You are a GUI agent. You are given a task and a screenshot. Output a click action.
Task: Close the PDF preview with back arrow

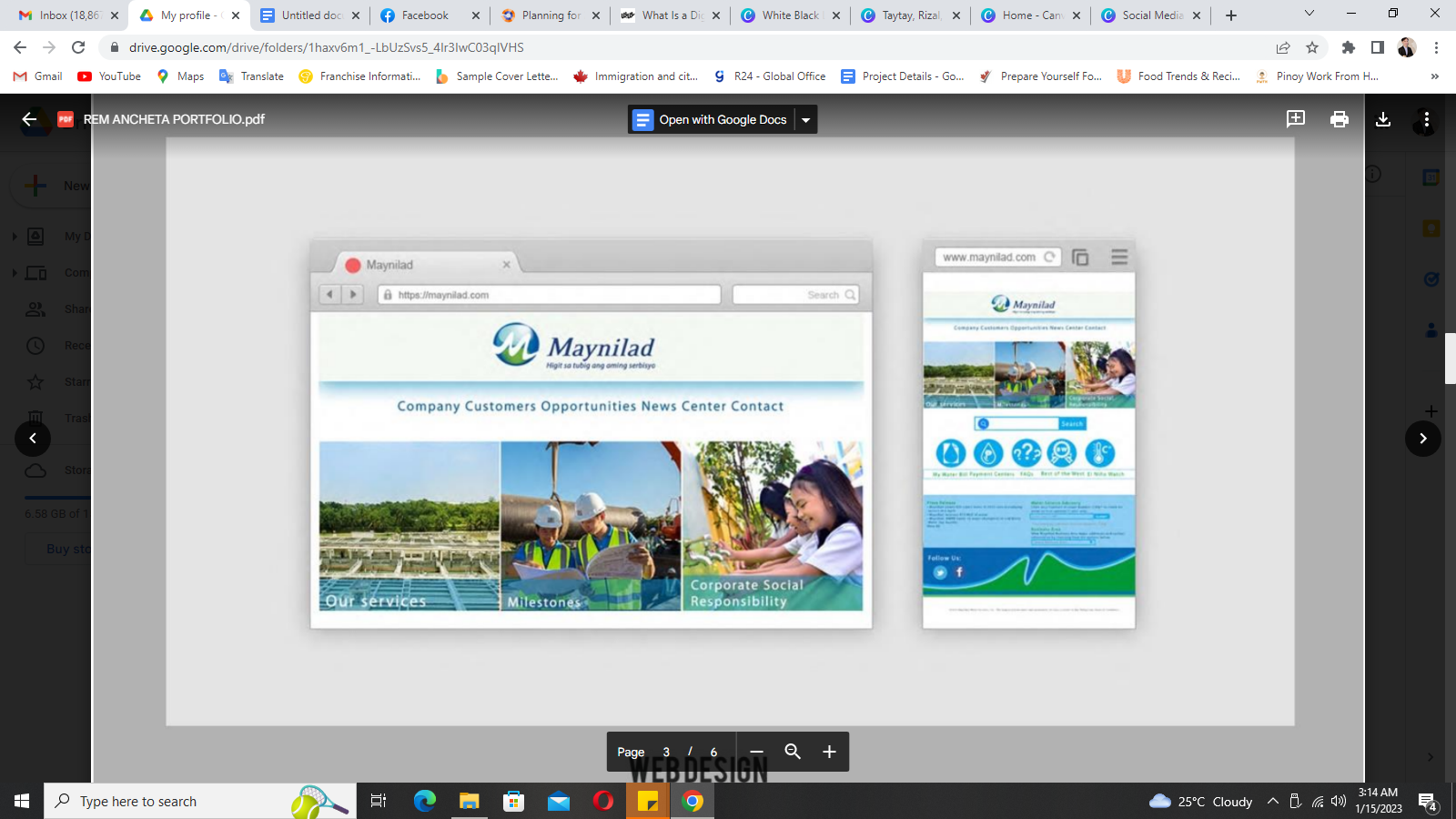pos(29,119)
